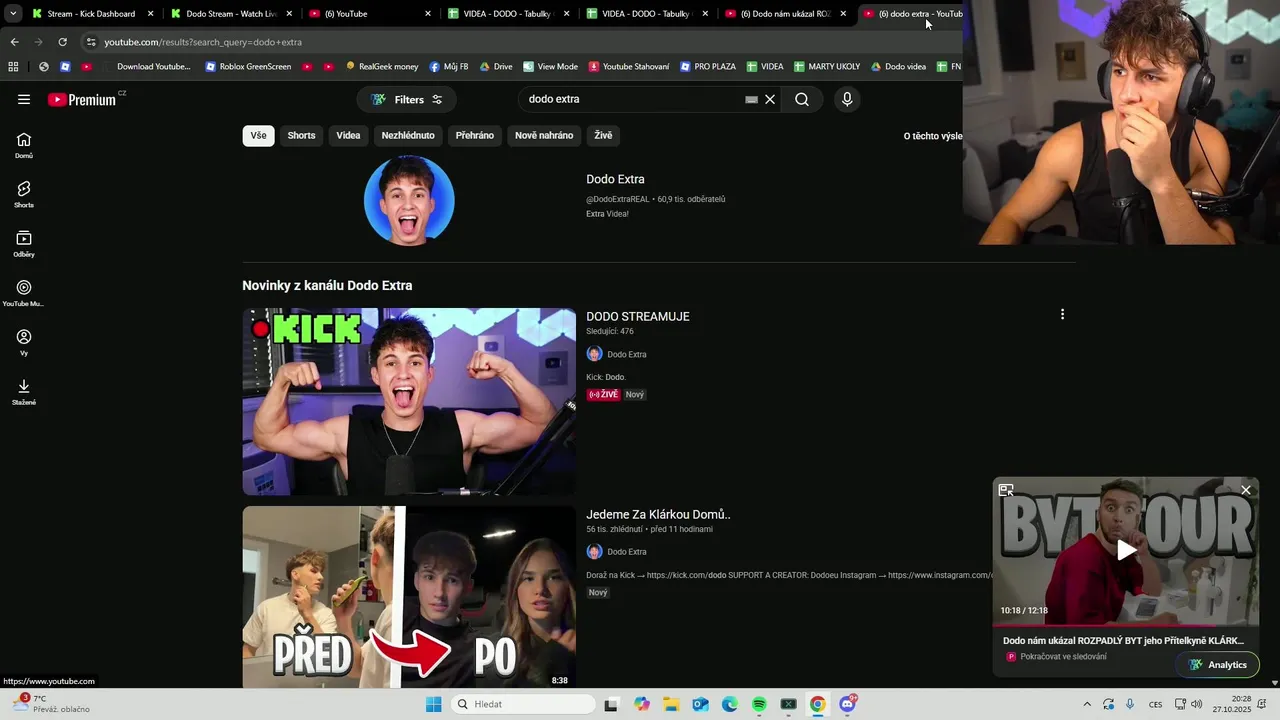Open the tab search dropdown arrow

coord(13,14)
